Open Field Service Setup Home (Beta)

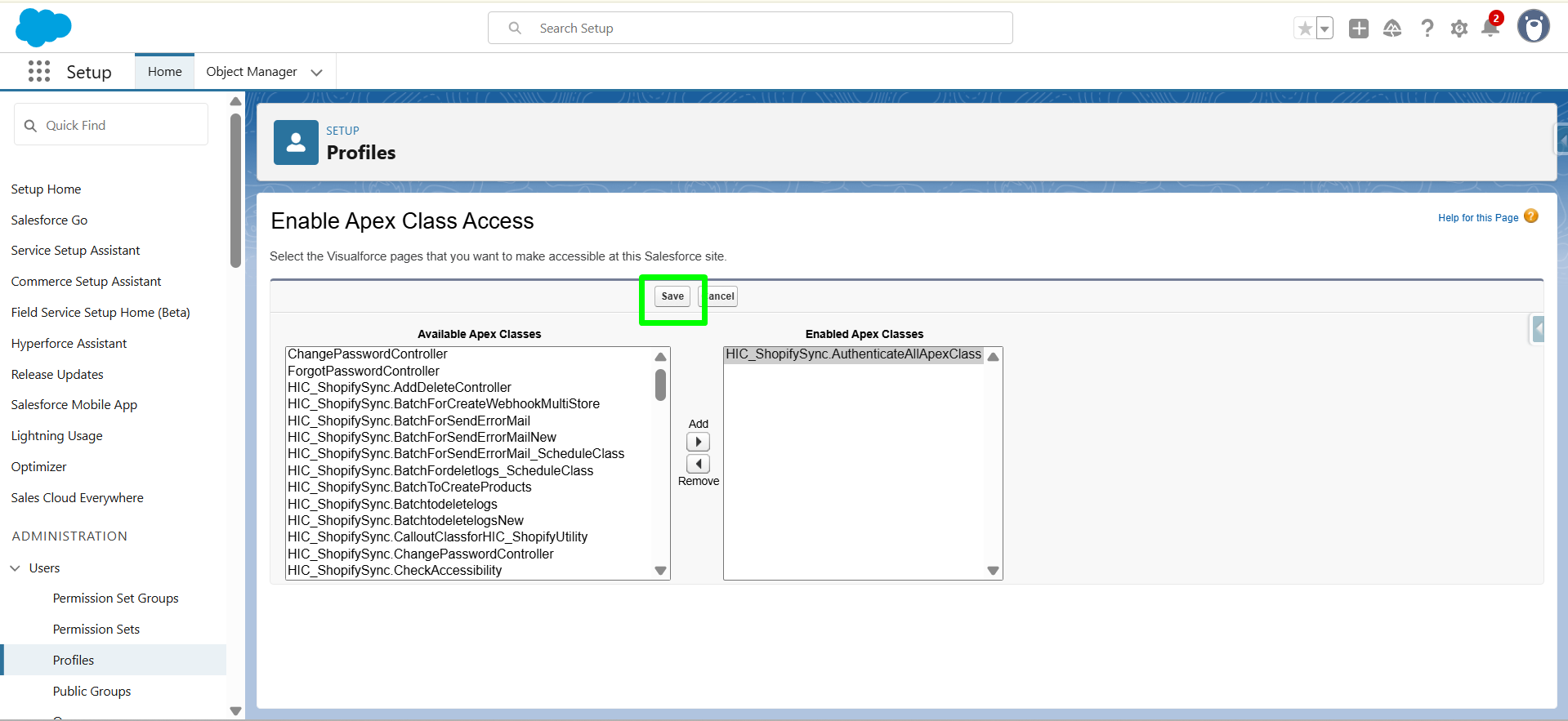click(x=101, y=313)
